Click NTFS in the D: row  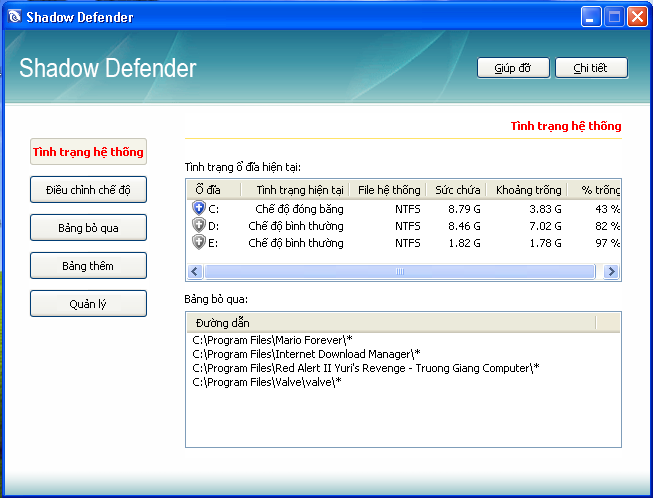point(408,226)
